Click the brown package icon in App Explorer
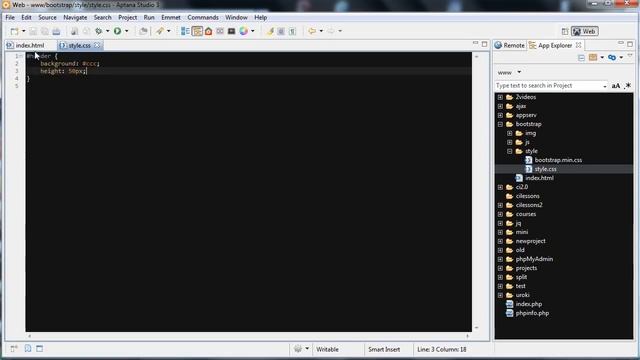The width and height of the screenshot is (640, 360). (x=593, y=58)
